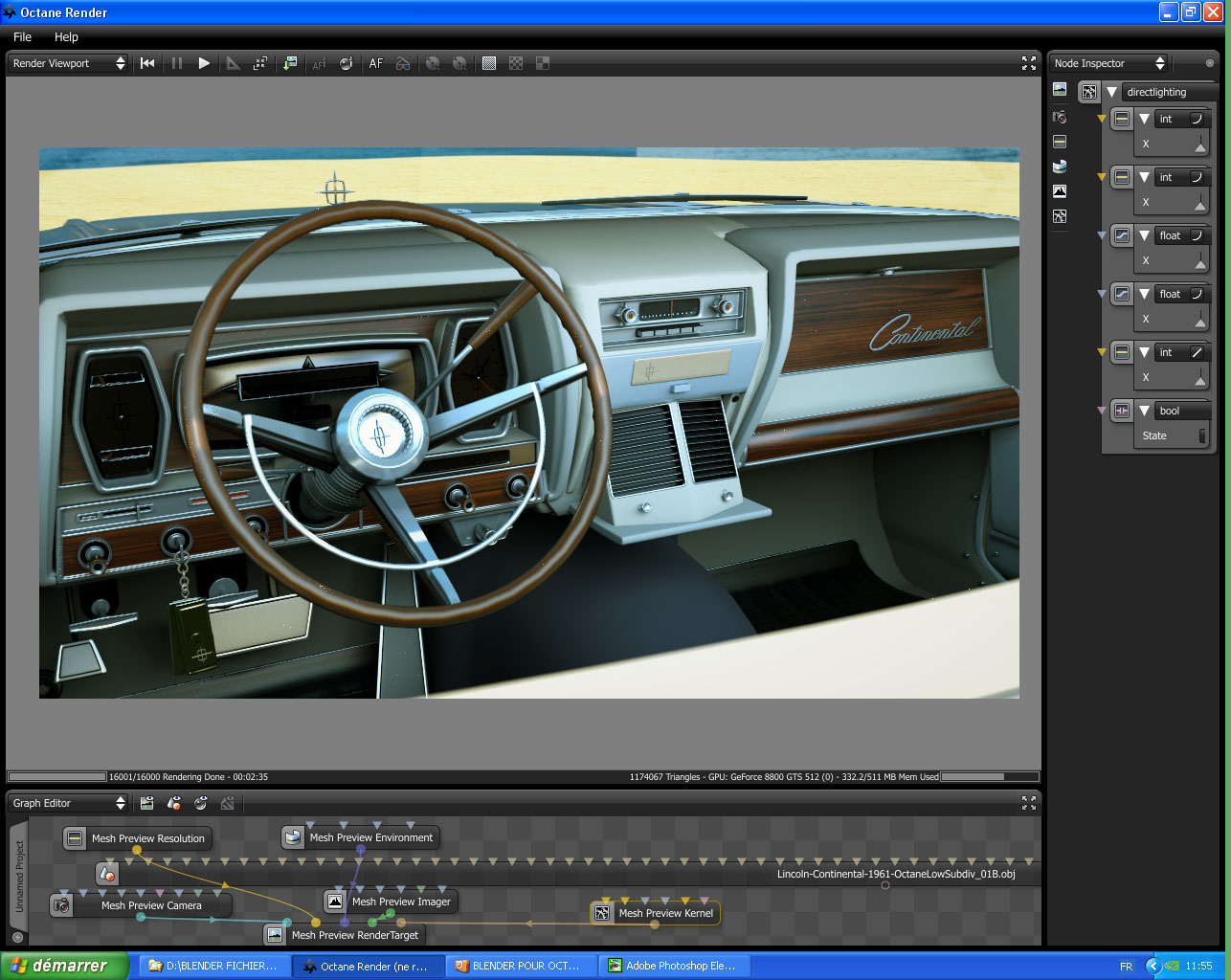Toggle the bool State checkbox
Viewport: 1231px width, 980px height.
[x=1202, y=436]
